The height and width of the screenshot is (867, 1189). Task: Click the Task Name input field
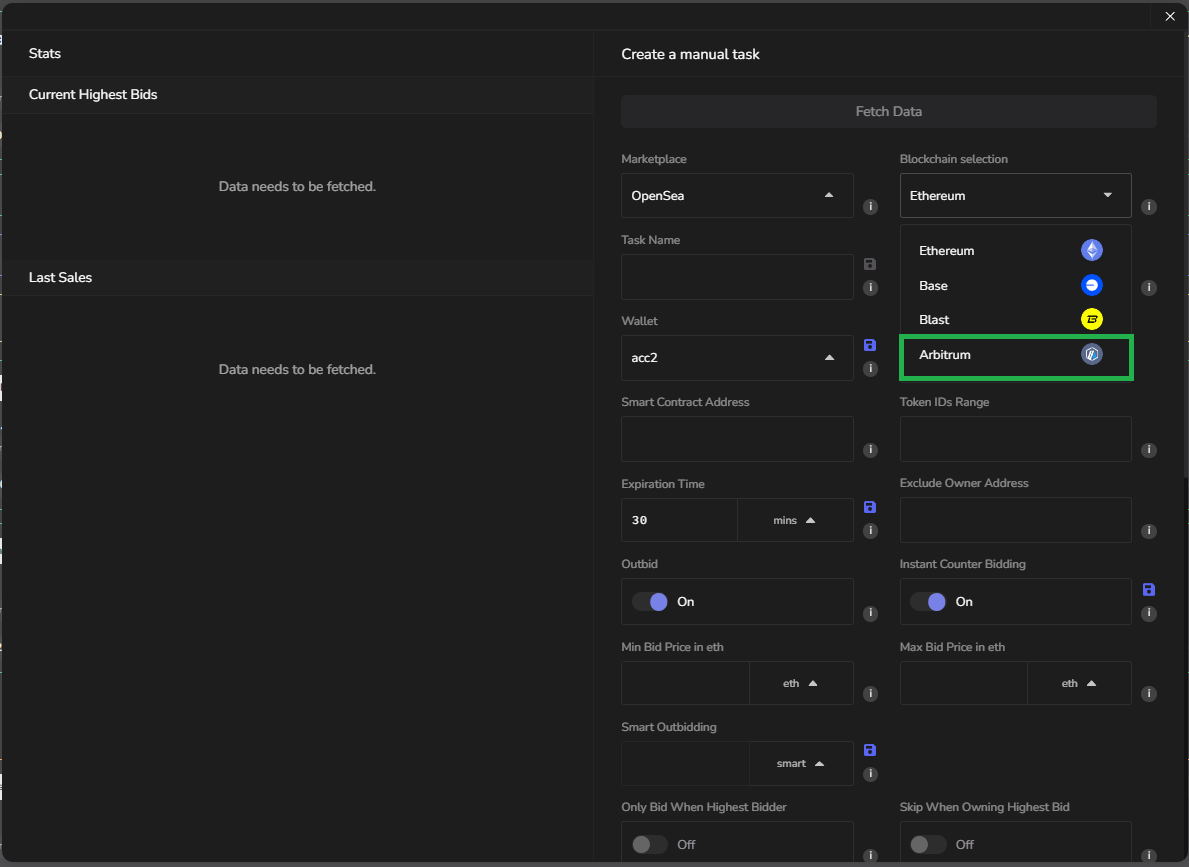coord(737,277)
